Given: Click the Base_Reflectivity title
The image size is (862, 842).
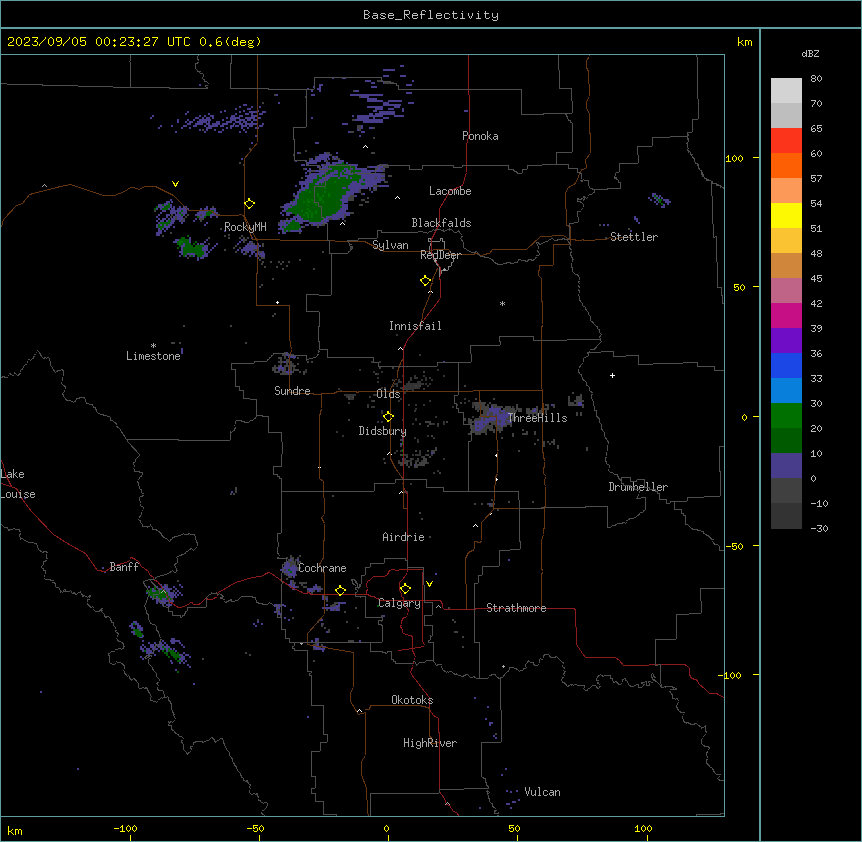Looking at the screenshot, I should pyautogui.click(x=431, y=15).
